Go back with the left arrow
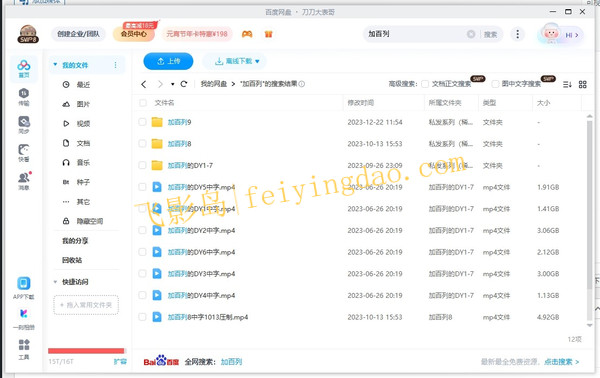This screenshot has width=600, height=378. click(144, 84)
